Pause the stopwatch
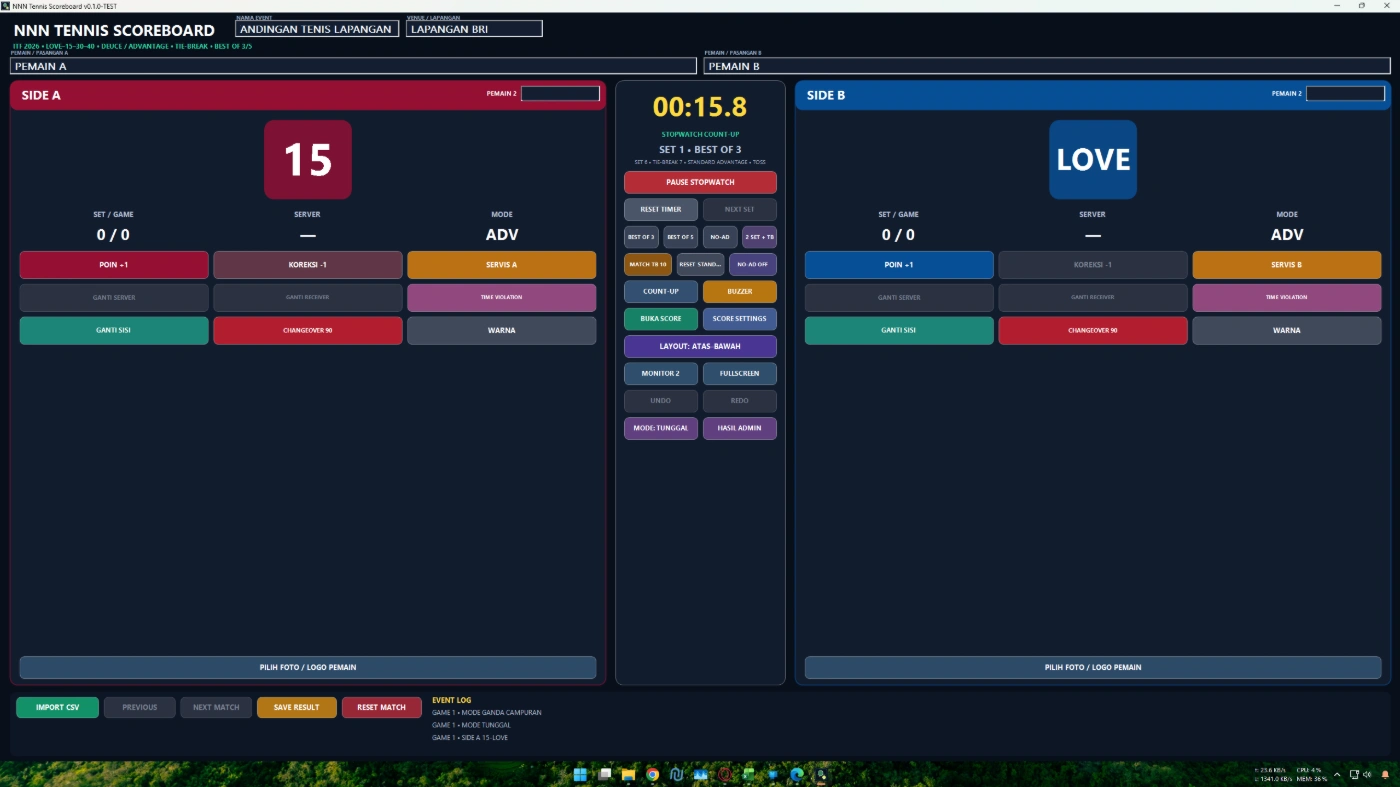 coord(700,182)
